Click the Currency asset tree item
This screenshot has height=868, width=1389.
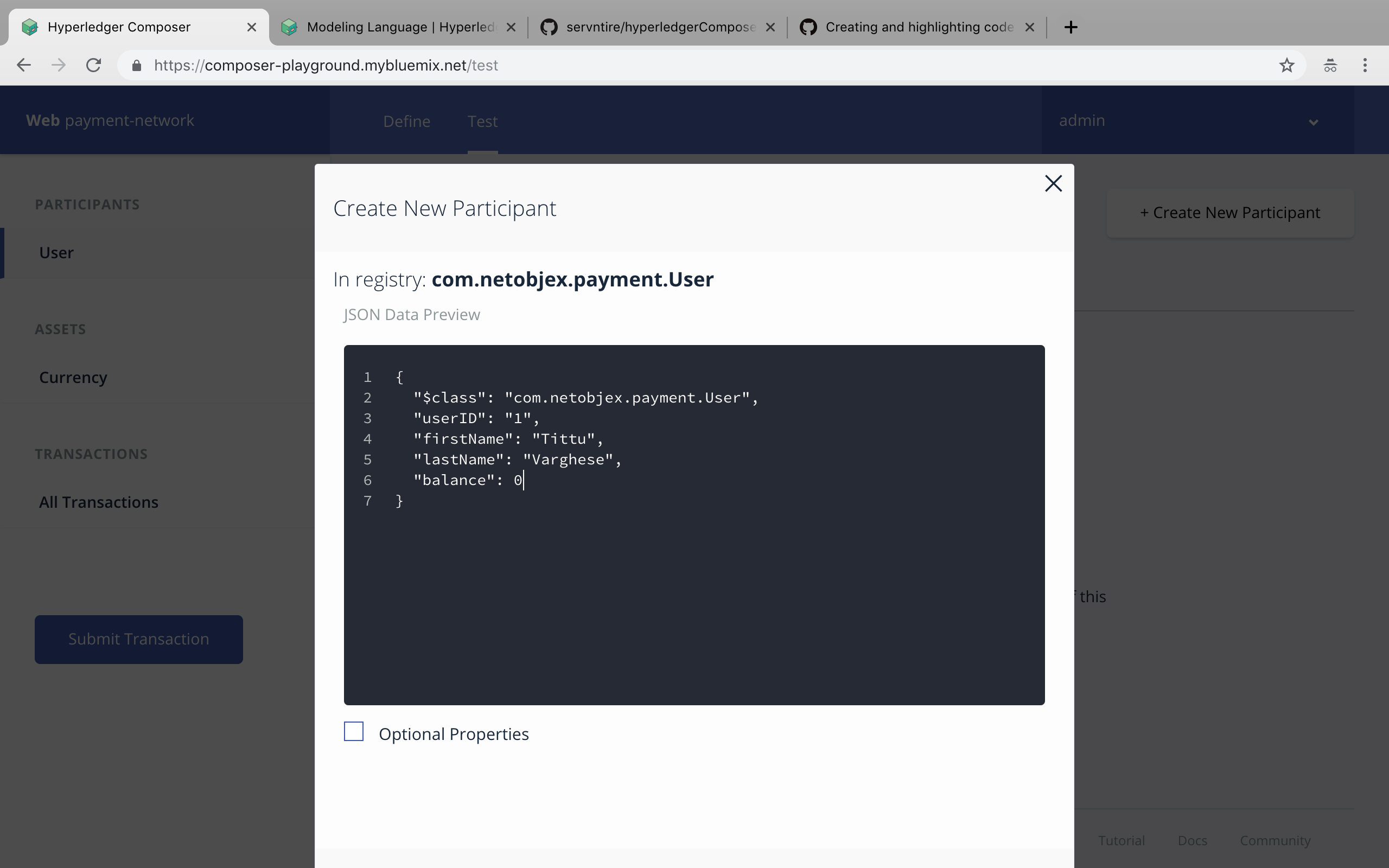tap(73, 377)
